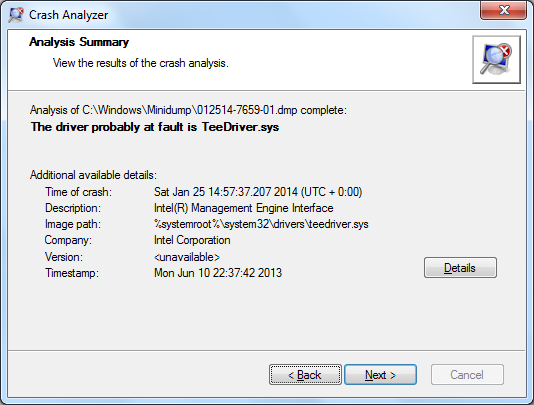Image resolution: width=534 pixels, height=405 pixels.
Task: Click the Intel Management Engine Interface description
Action: click(x=244, y=208)
